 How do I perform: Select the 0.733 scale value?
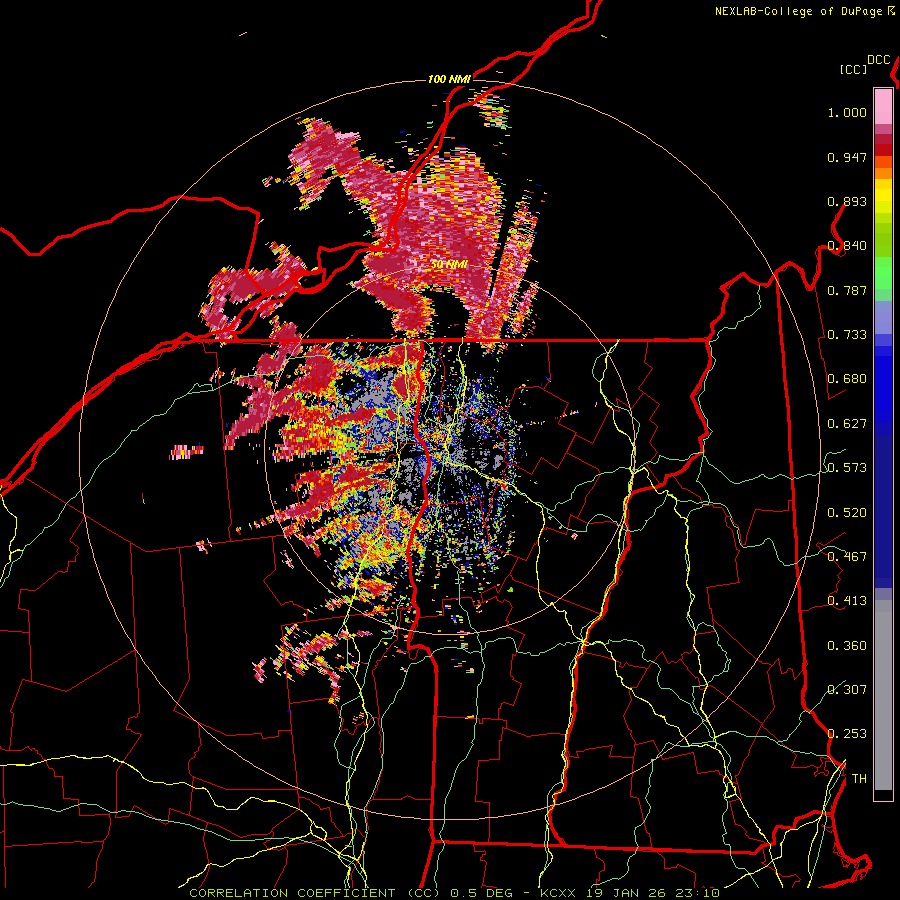(847, 335)
